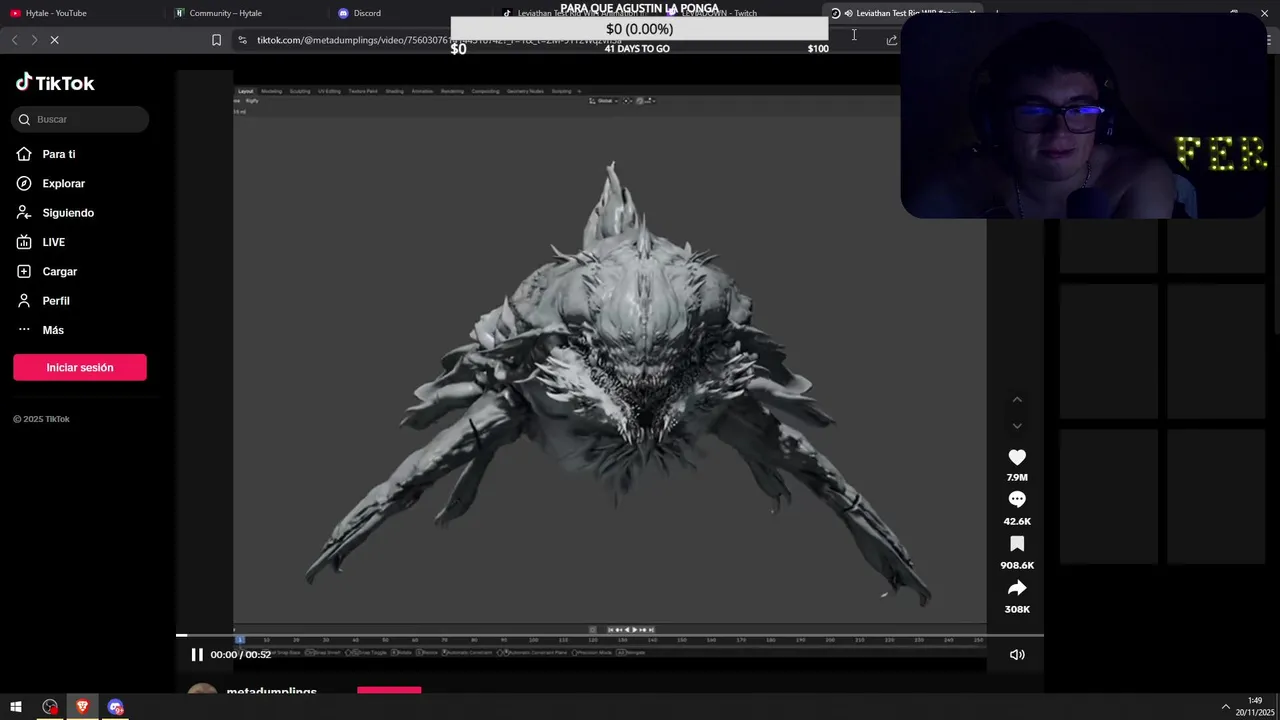This screenshot has height=720, width=1280.
Task: Click the browser share page icon
Action: [891, 40]
